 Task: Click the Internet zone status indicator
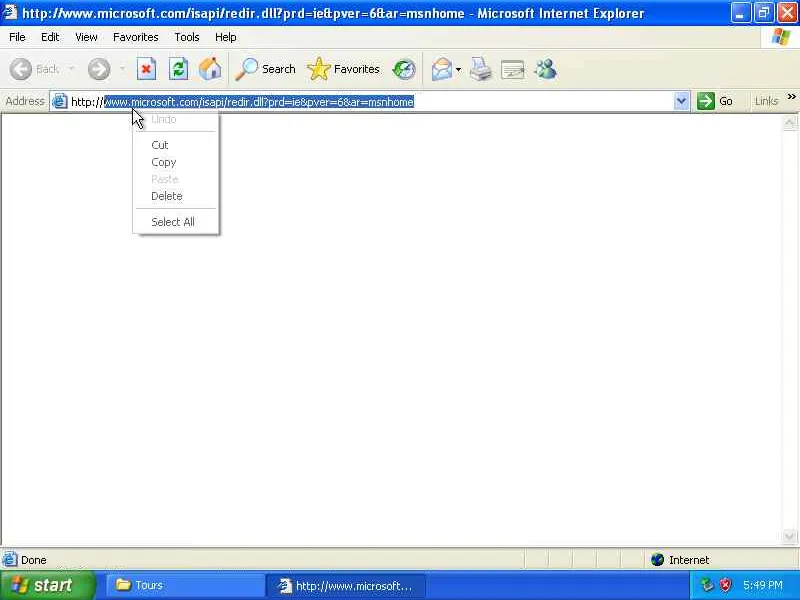click(680, 560)
